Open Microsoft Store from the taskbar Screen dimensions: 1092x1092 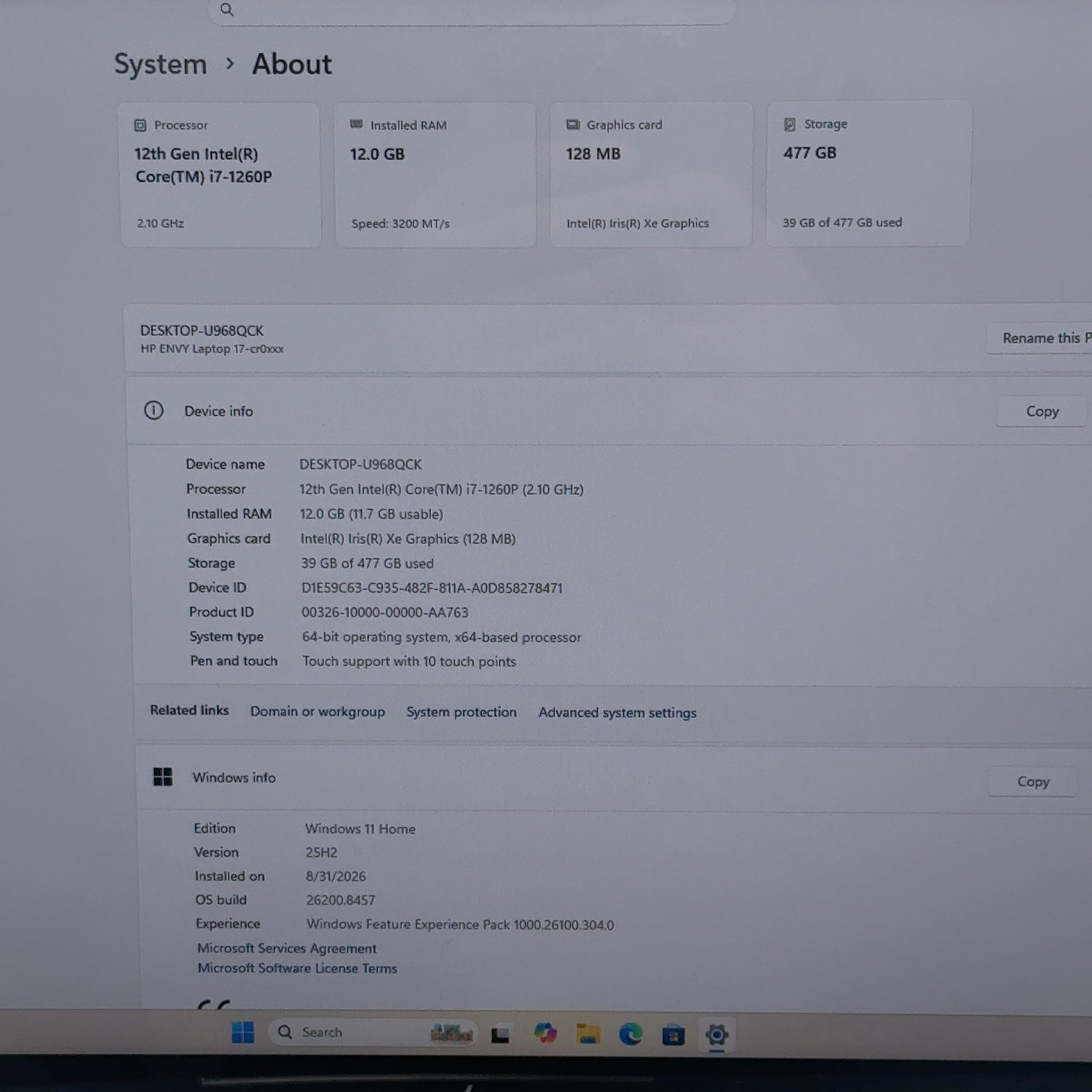point(673,1034)
